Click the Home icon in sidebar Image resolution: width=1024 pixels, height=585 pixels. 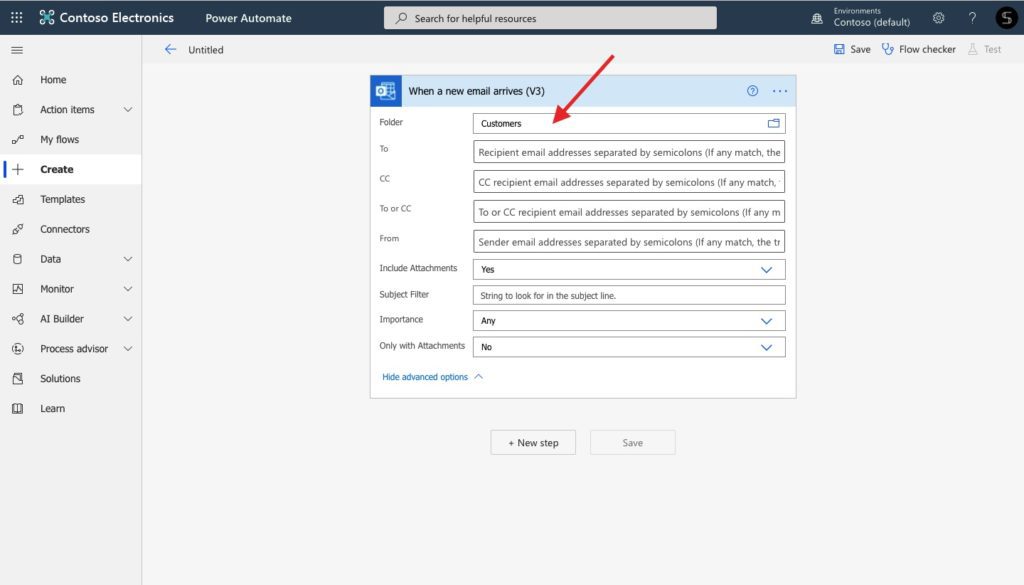[x=18, y=80]
